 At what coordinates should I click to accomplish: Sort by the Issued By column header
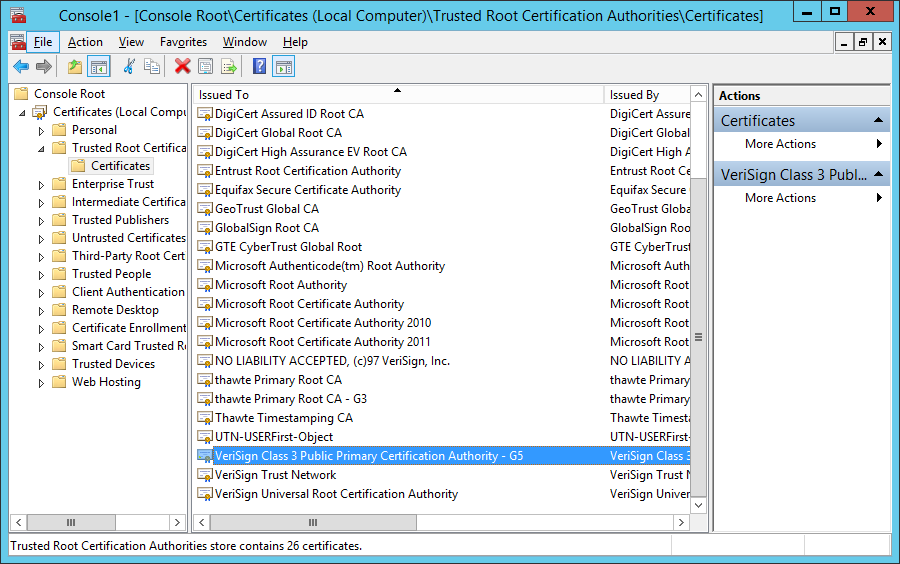647,95
